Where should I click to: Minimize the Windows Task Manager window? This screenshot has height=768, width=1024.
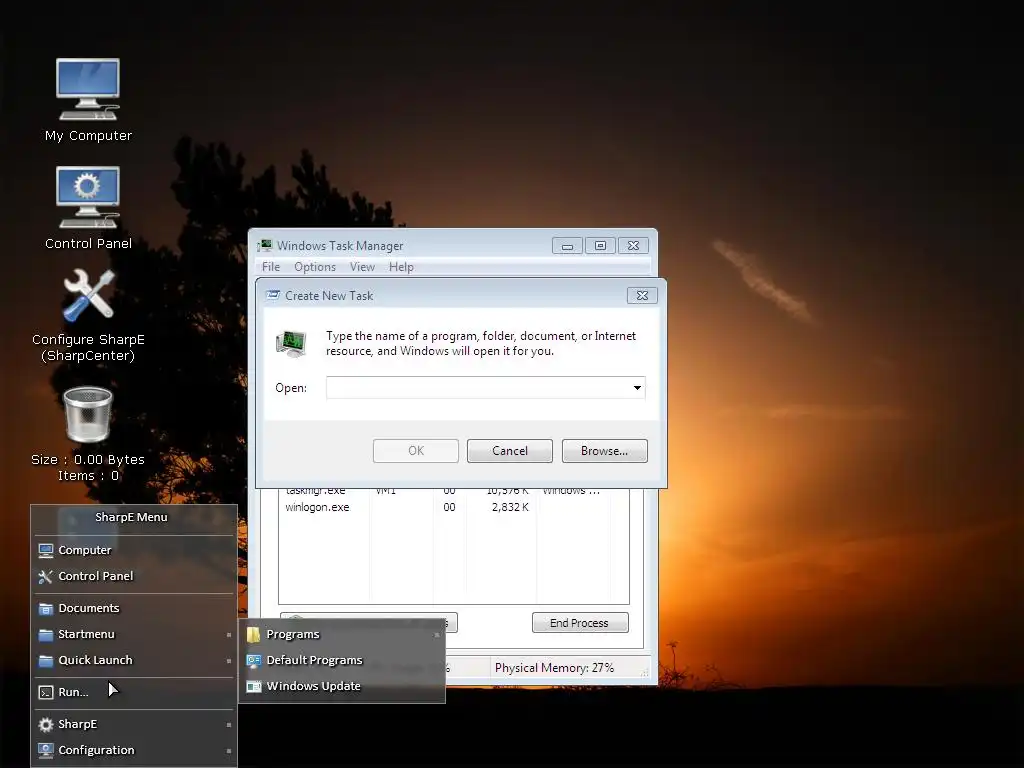point(568,246)
